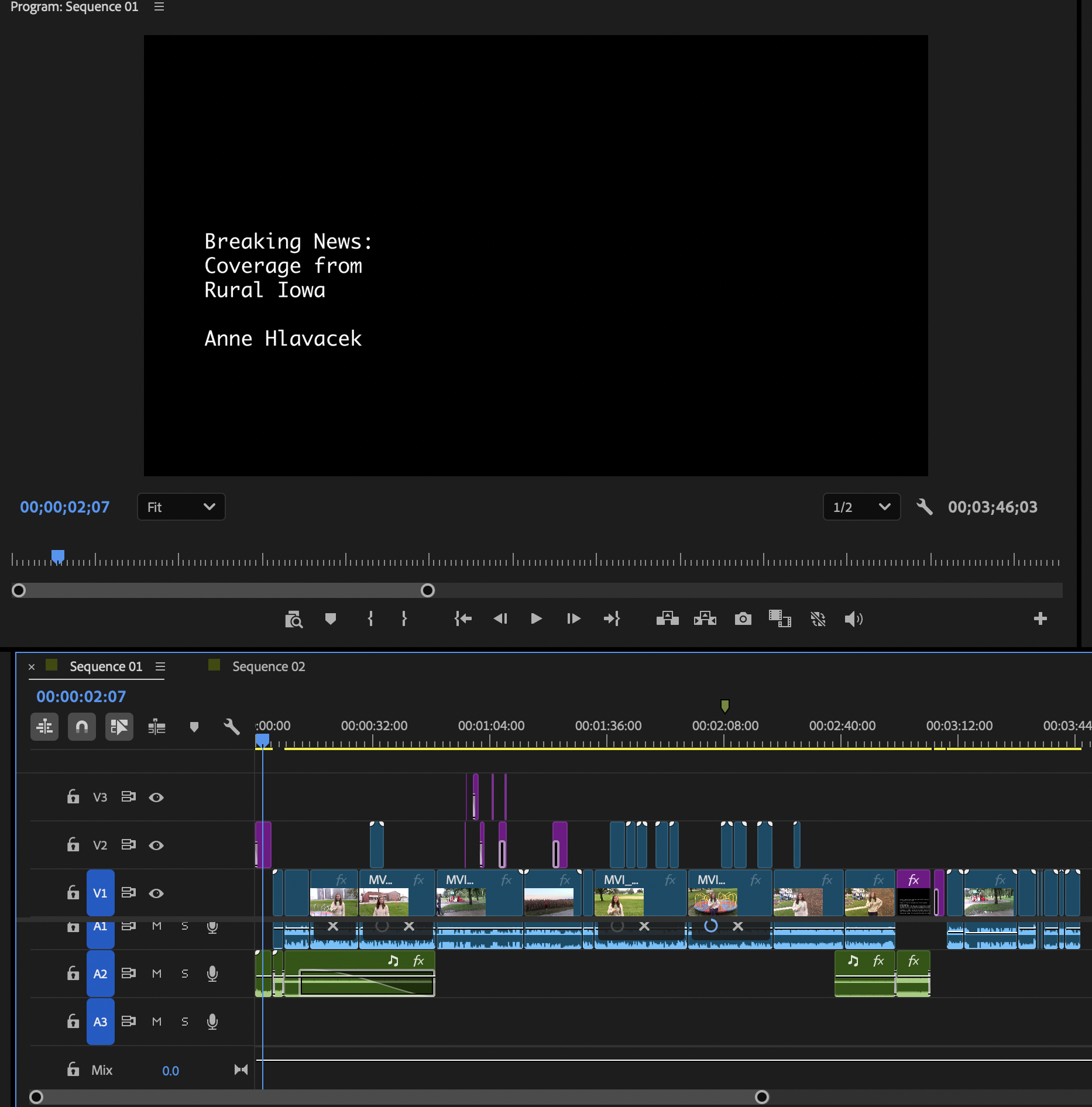Viewport: 1092px width, 1107px height.
Task: Open the Fit zoom level dropdown
Action: (x=181, y=507)
